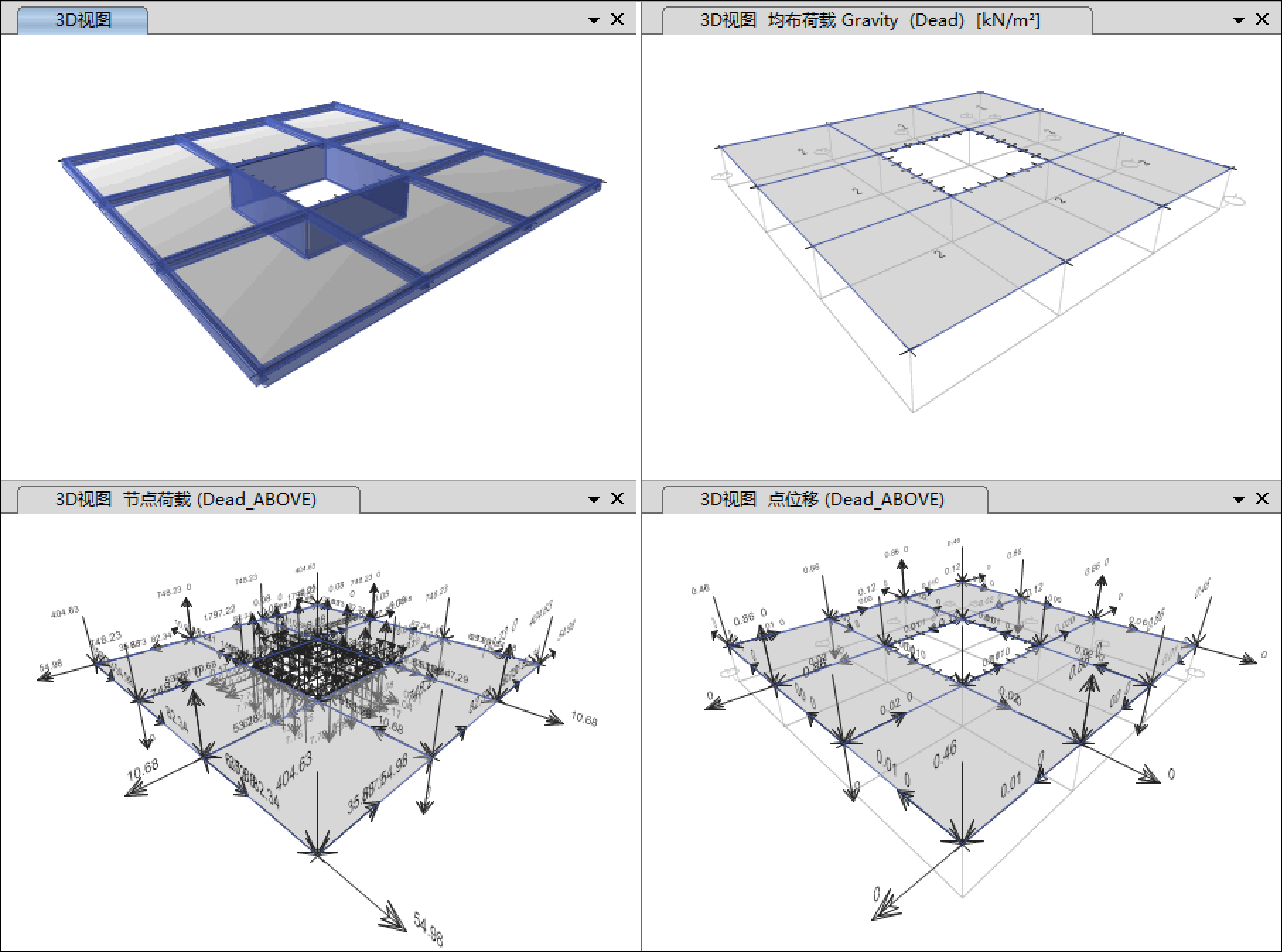Open the view list dropdown in 均布荷载 pane
Screen dimensions: 1282x952
tap(1238, 20)
